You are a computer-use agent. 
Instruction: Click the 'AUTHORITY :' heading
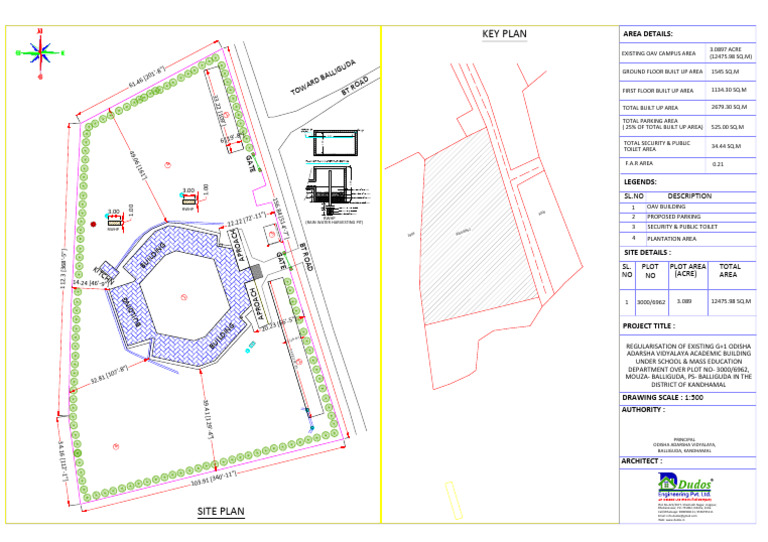click(643, 410)
